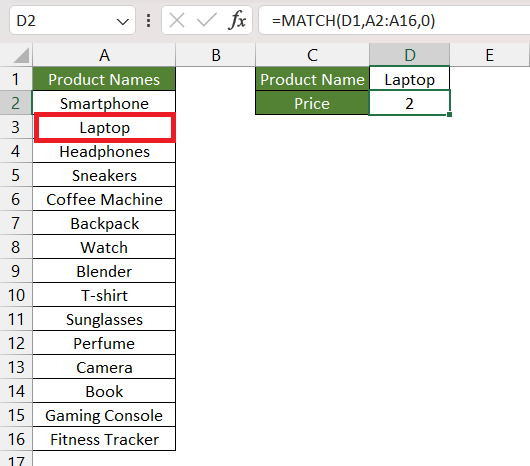The image size is (530, 466).
Task: Click the formula bar MATCH formula text
Action: 353,21
